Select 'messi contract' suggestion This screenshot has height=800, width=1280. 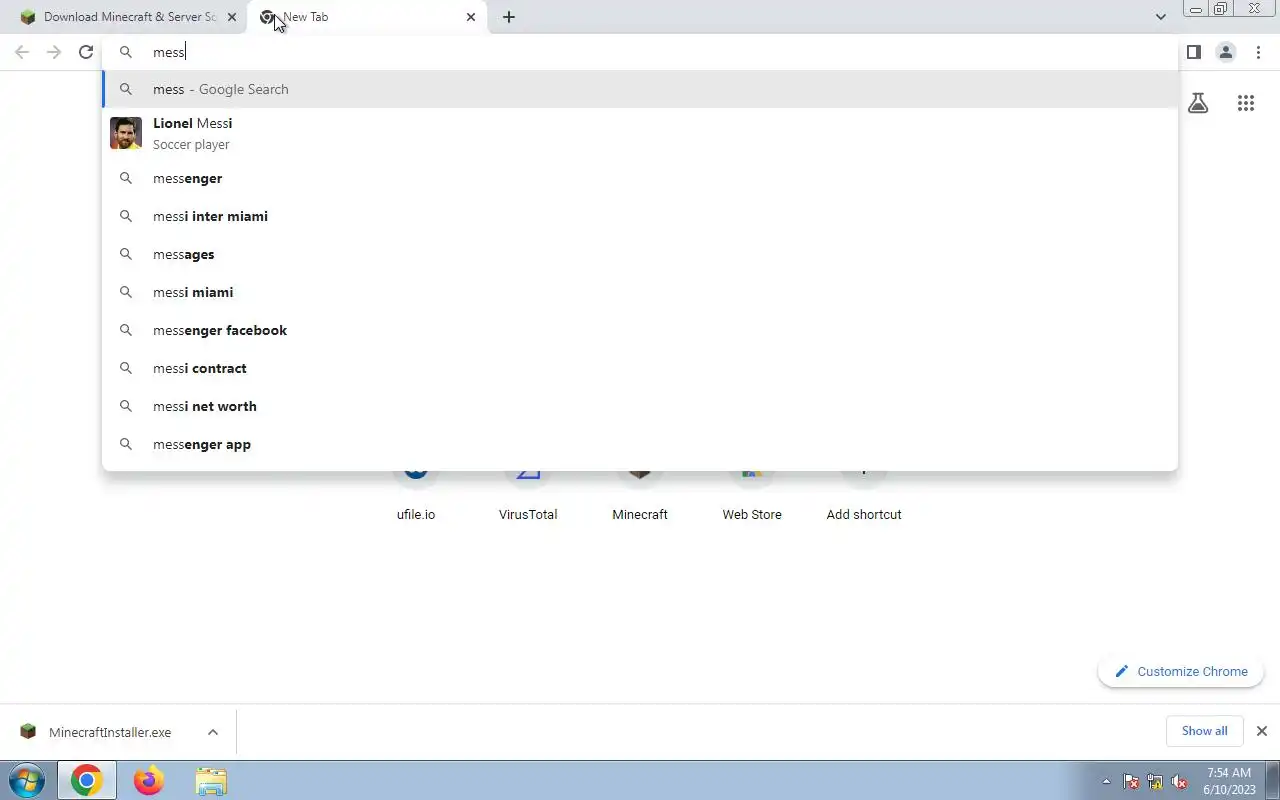tap(640, 368)
